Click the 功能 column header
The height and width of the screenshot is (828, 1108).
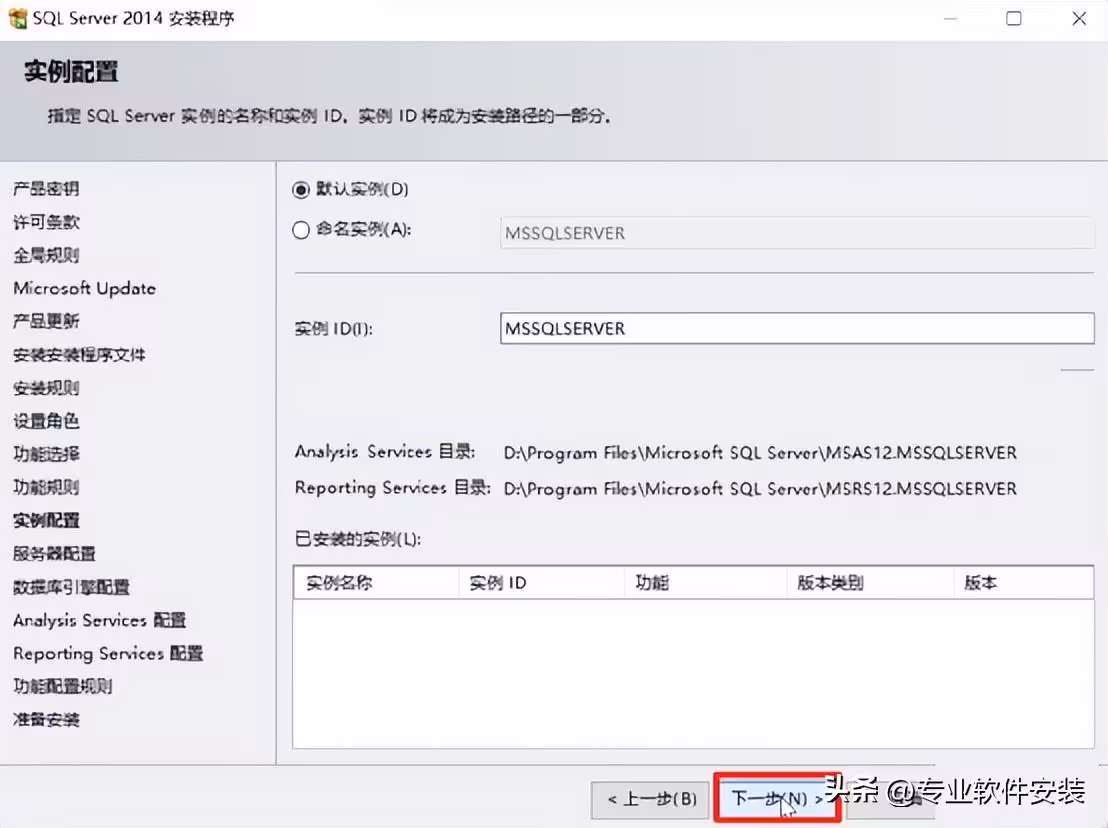pos(705,583)
